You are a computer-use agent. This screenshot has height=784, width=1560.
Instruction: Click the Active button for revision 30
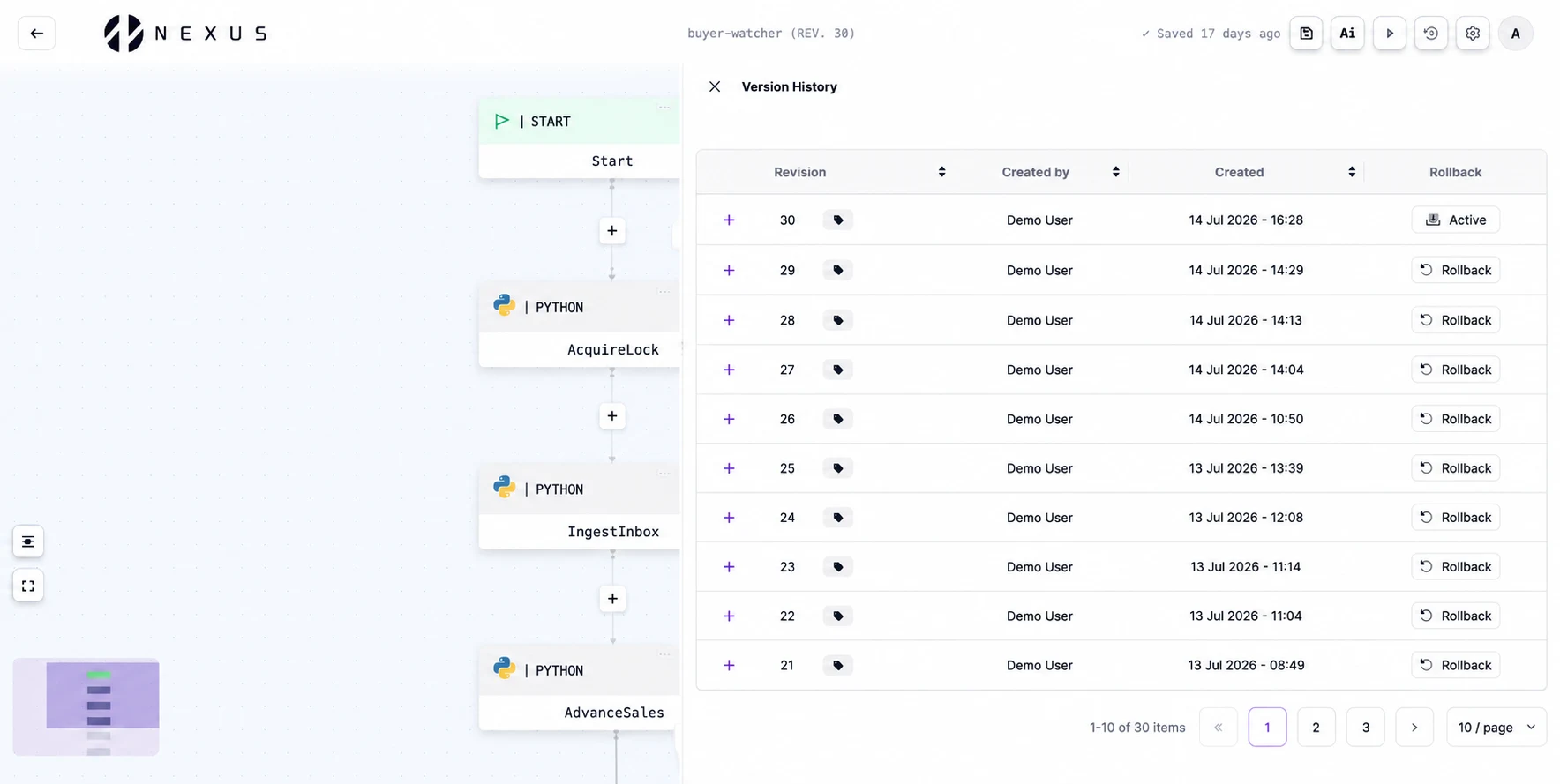(1456, 220)
